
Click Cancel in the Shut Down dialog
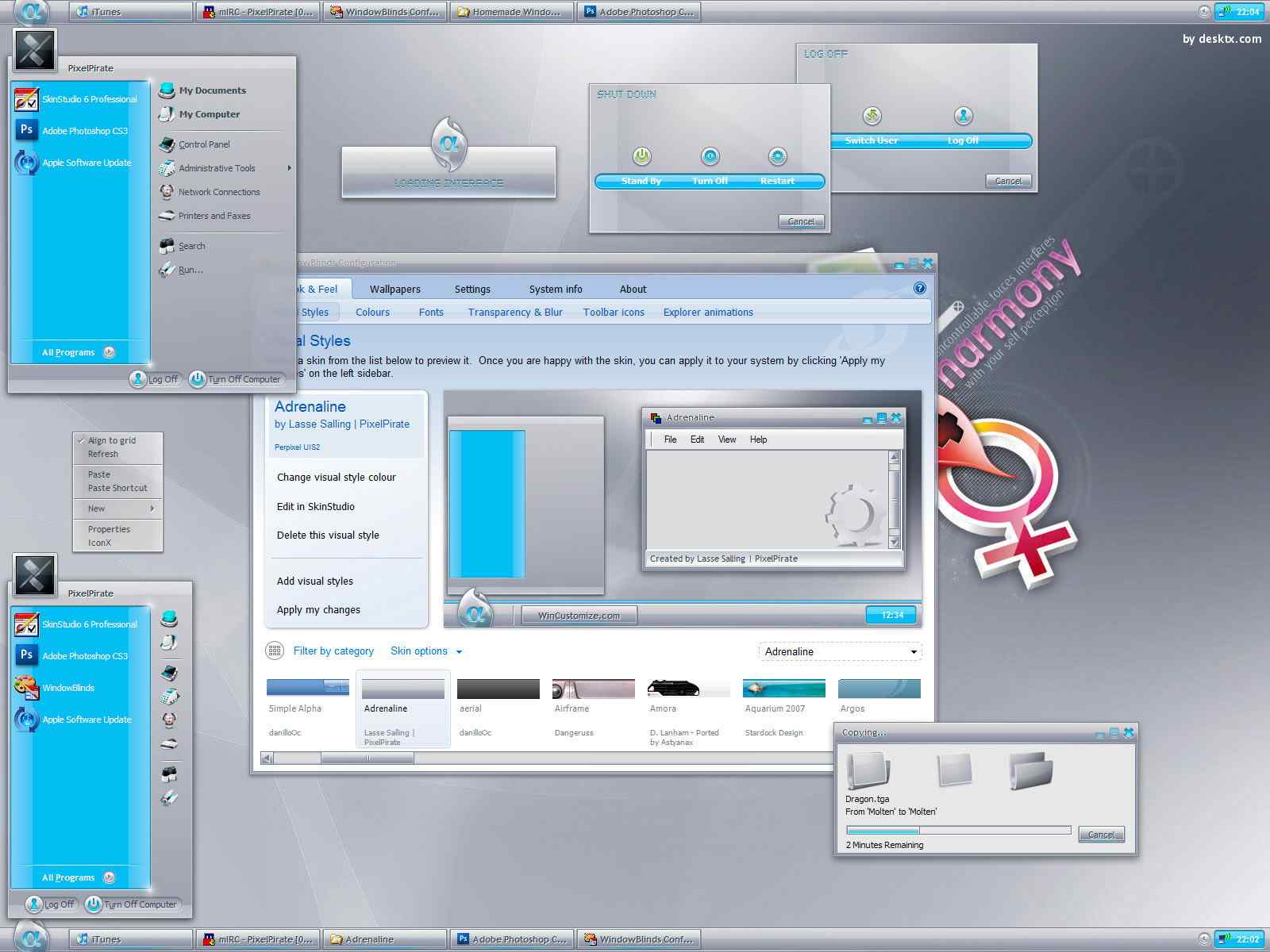pos(801,221)
